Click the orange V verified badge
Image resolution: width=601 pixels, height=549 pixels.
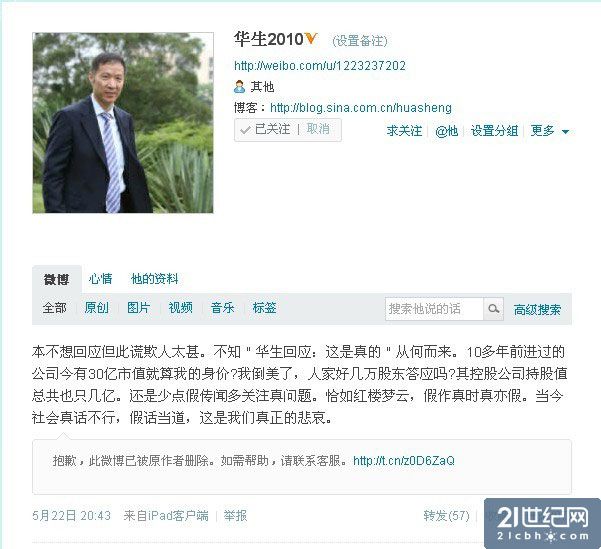click(311, 38)
